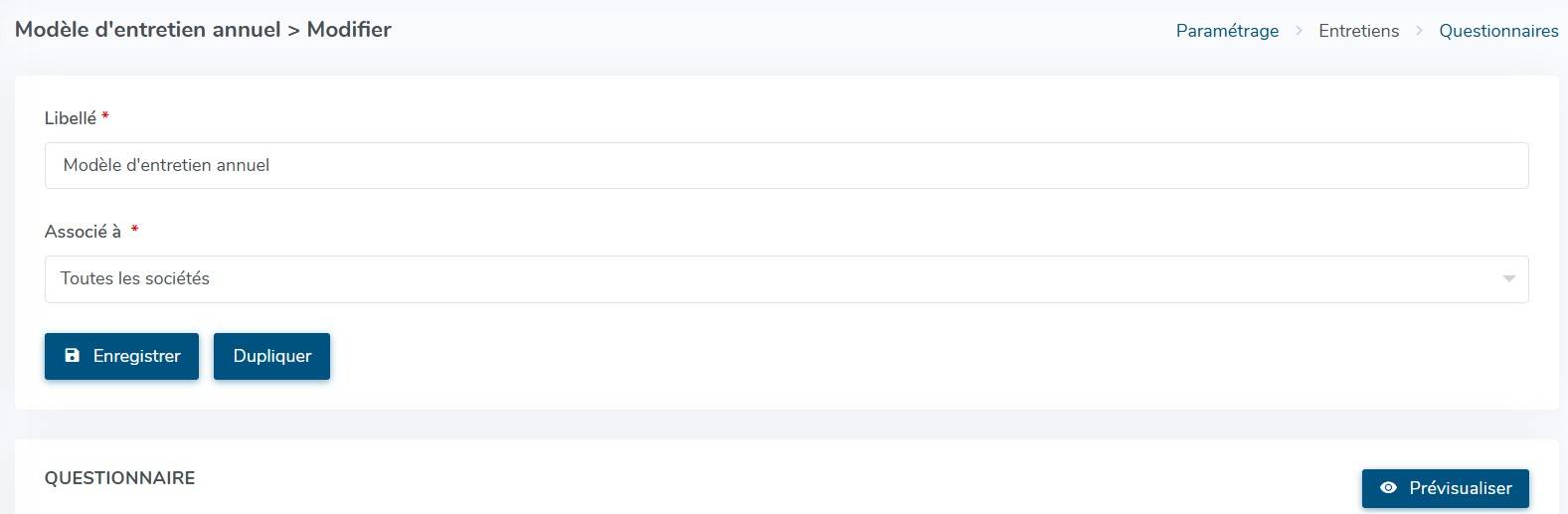Click the red asterisk beside Associé à
The image size is (1568, 514).
pyautogui.click(x=134, y=231)
